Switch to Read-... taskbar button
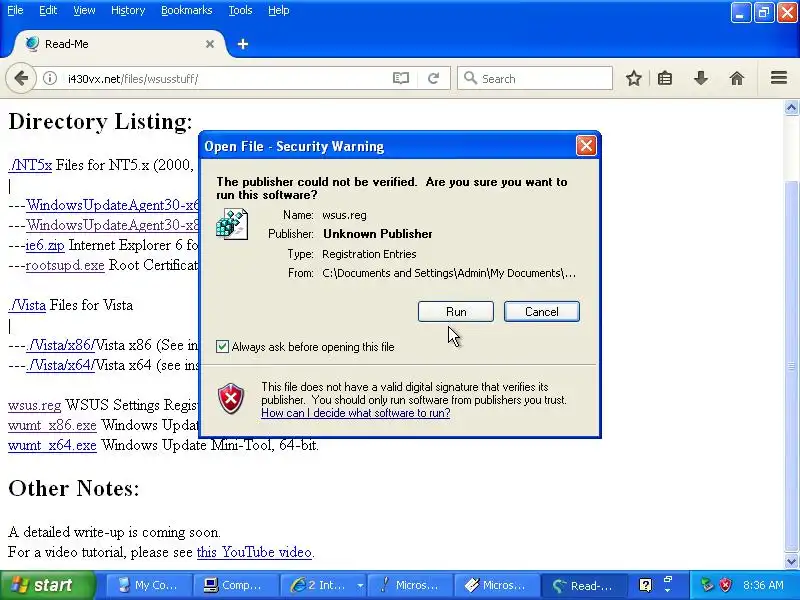800x600 pixels. 583,585
